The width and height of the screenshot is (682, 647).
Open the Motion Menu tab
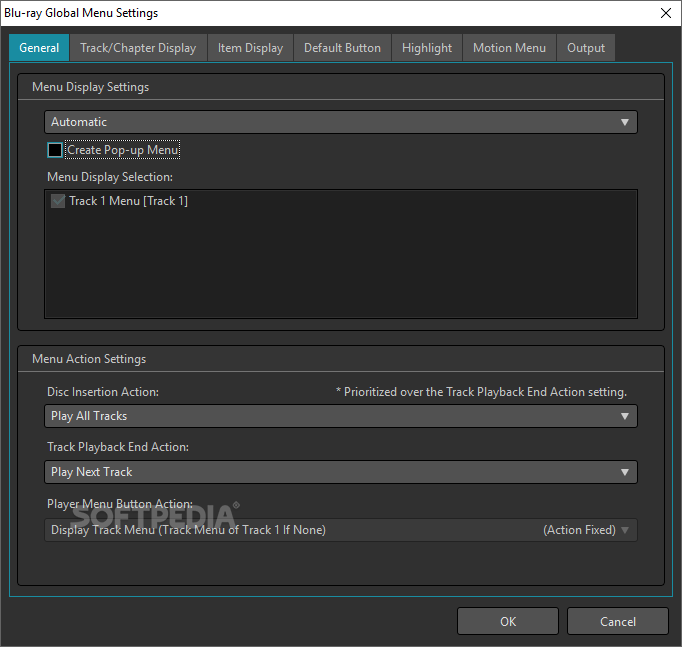(509, 47)
